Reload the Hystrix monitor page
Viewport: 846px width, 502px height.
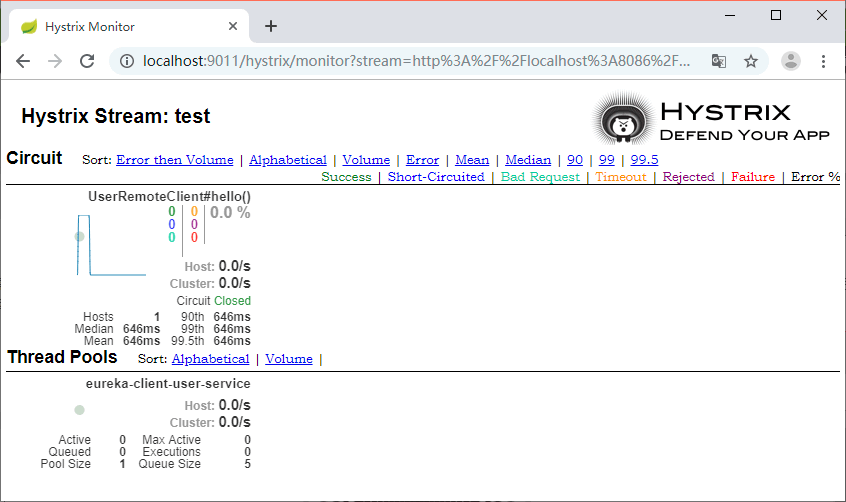click(x=87, y=61)
